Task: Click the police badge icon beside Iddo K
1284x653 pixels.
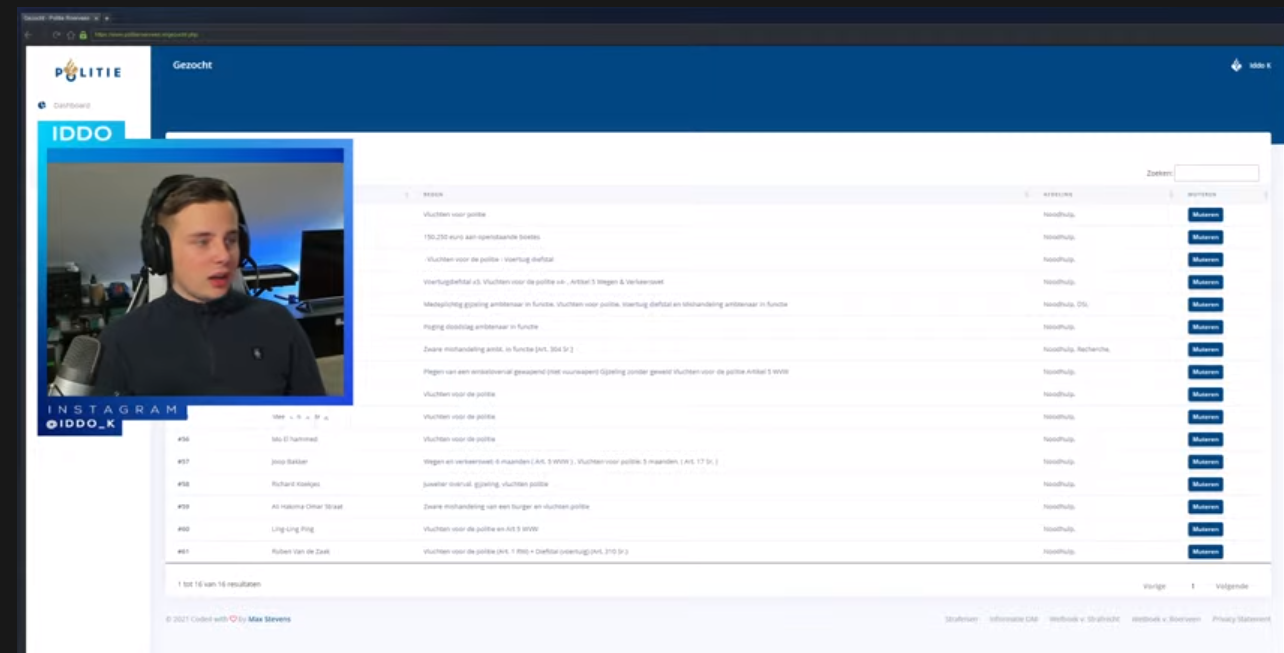Action: 1236,65
